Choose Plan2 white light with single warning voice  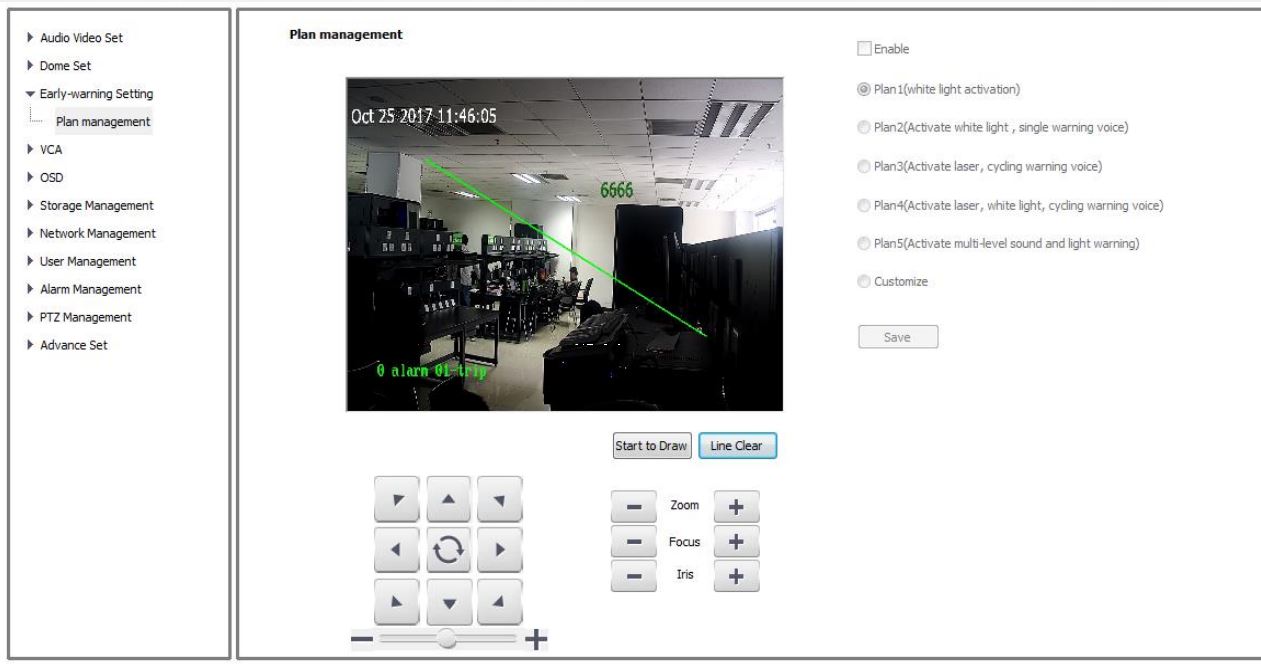[864, 127]
